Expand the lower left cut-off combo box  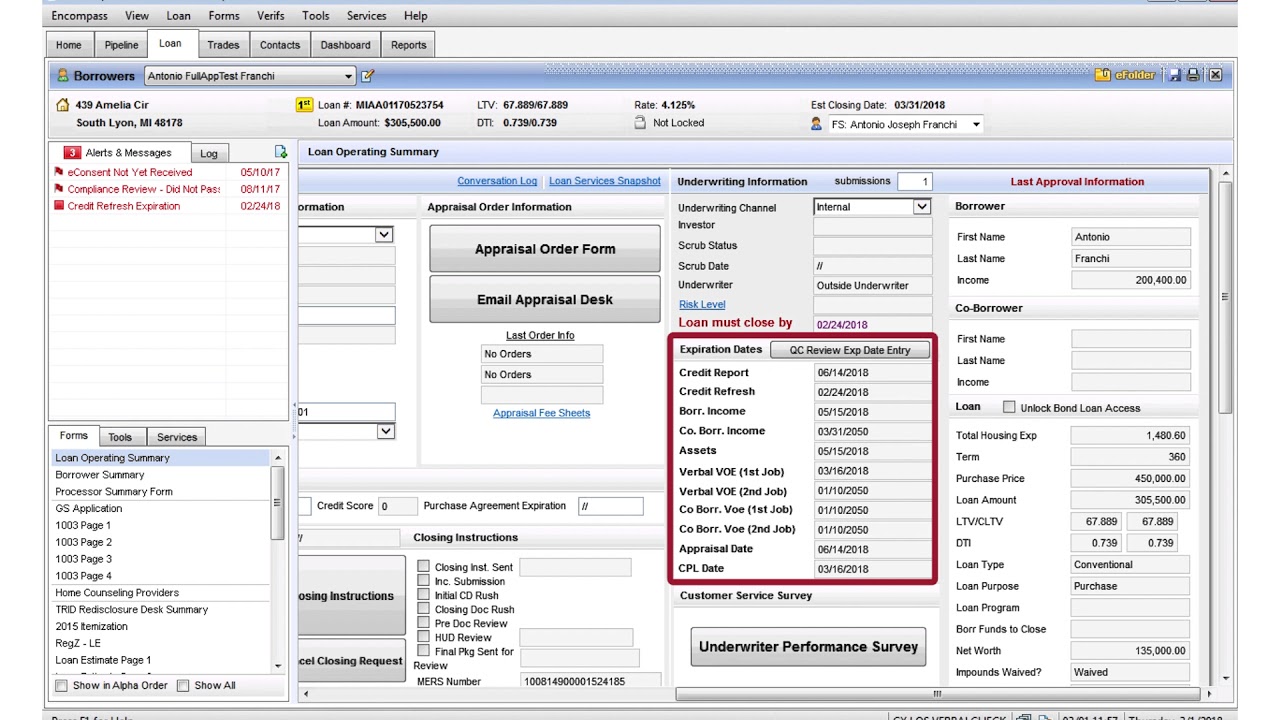pos(385,431)
